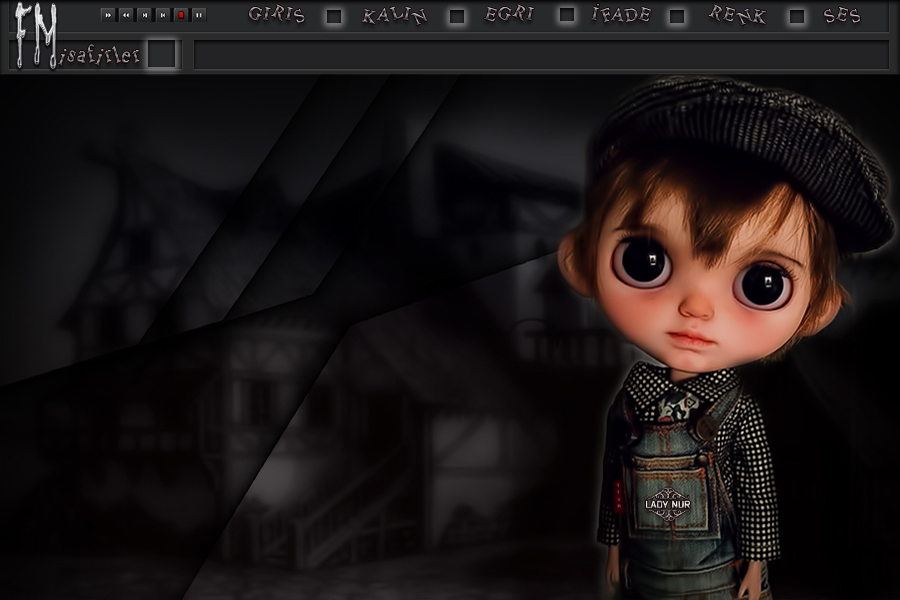Tick the checkbox between GIRIS and KALIN
The height and width of the screenshot is (600, 900).
click(334, 16)
